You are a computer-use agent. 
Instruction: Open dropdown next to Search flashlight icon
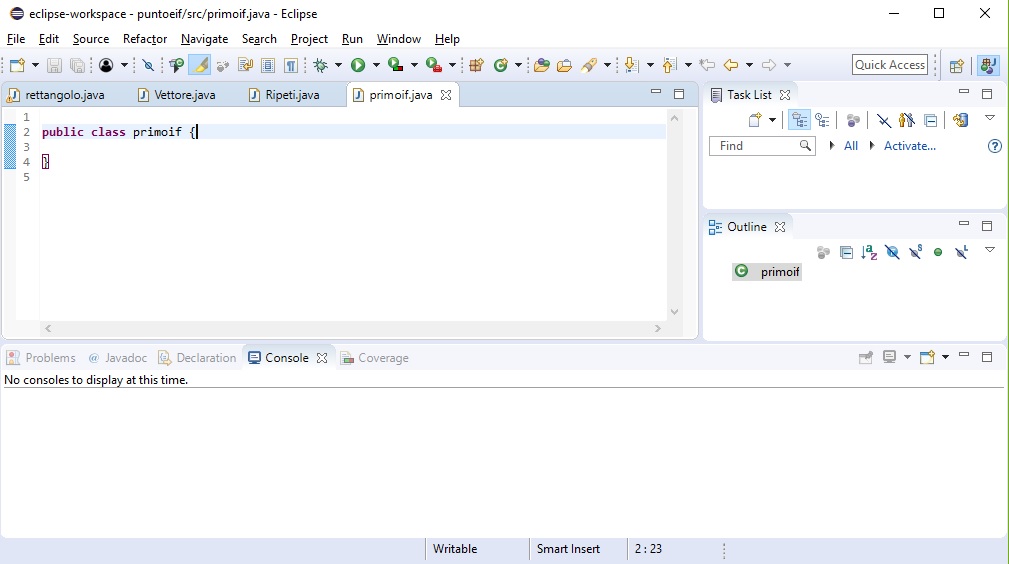point(607,65)
